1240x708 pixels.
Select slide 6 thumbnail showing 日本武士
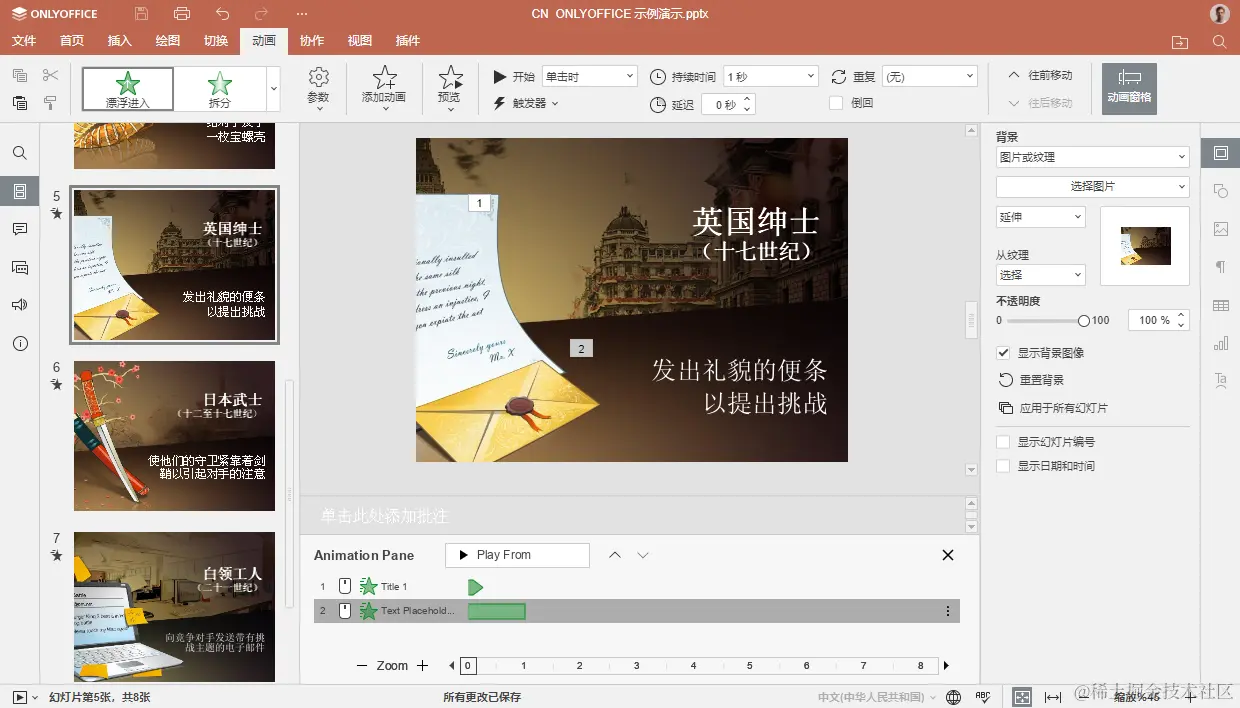click(174, 436)
